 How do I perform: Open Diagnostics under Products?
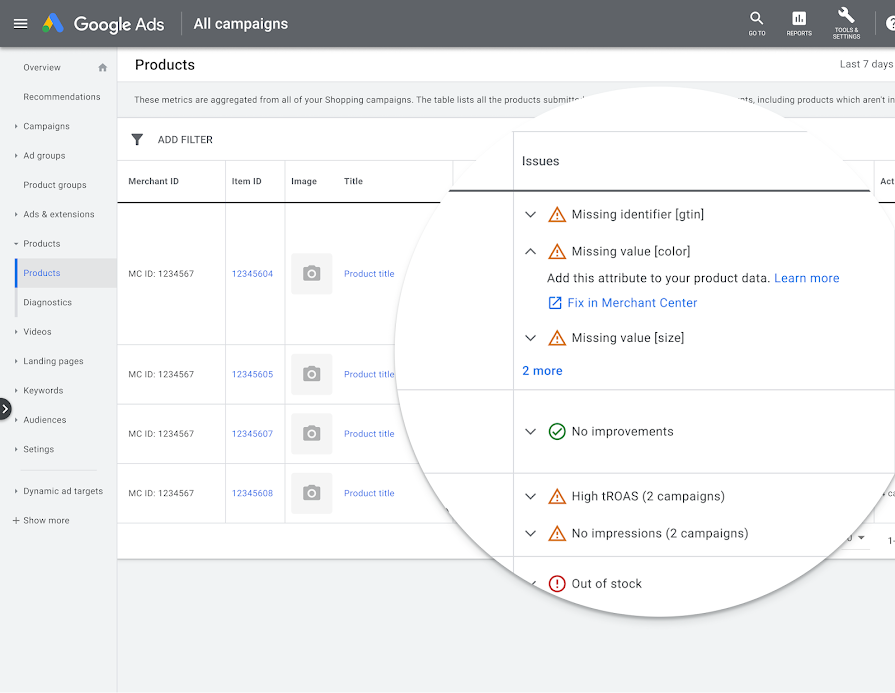(x=47, y=303)
